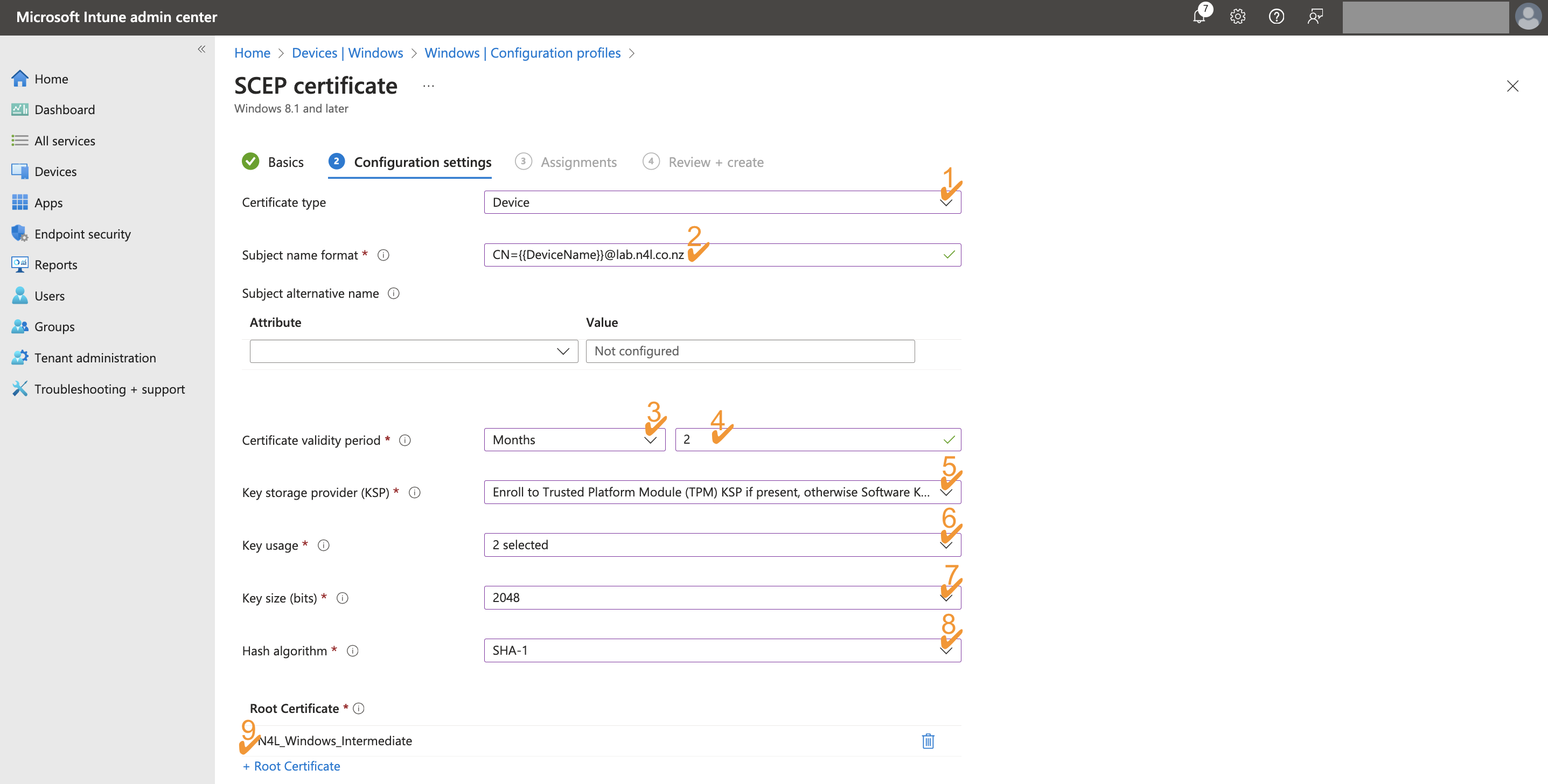Screen dimensions: 1548x784
Task: Collapse the navigation sidebar
Action: 202,48
